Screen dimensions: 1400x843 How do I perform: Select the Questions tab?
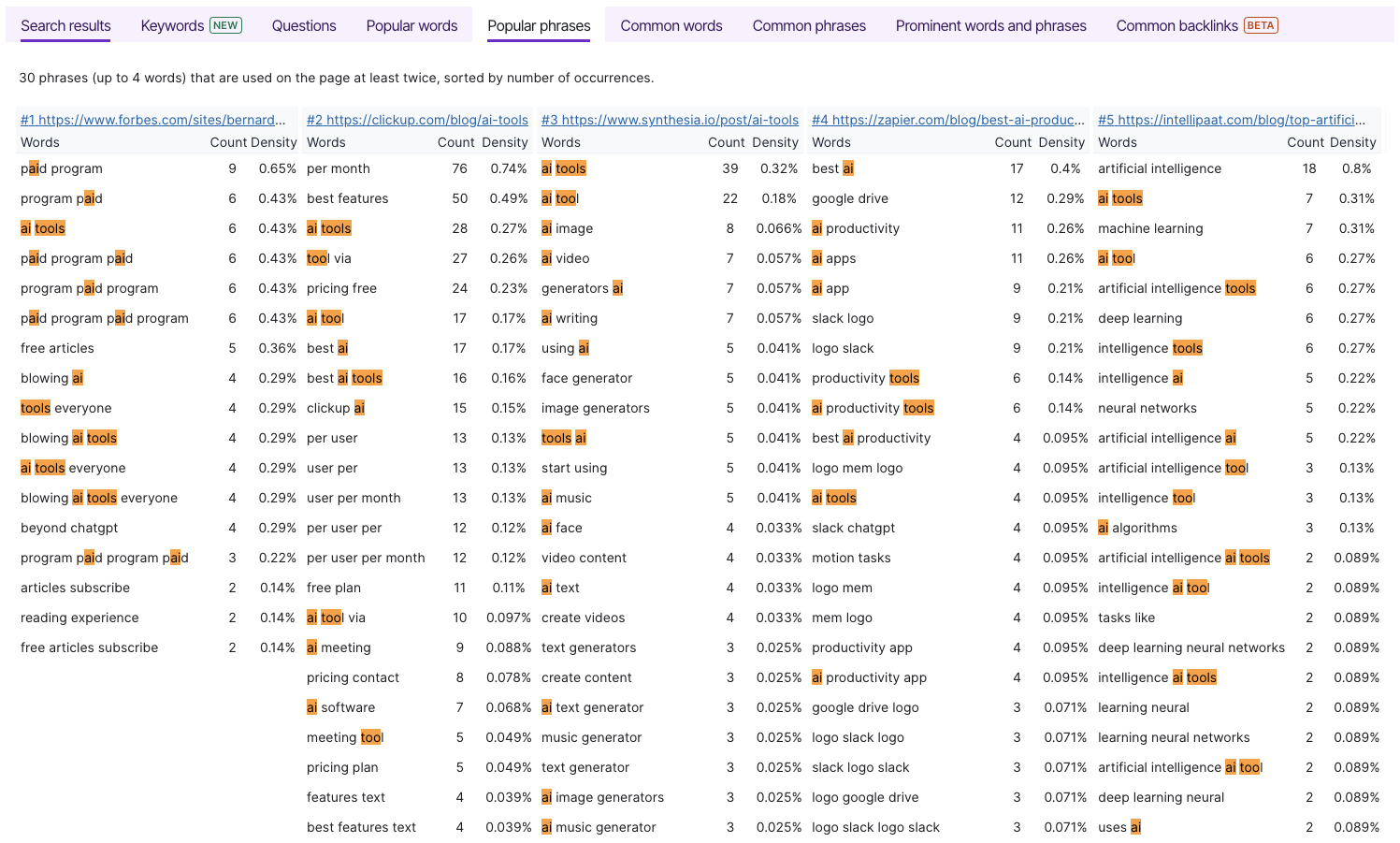pos(304,26)
